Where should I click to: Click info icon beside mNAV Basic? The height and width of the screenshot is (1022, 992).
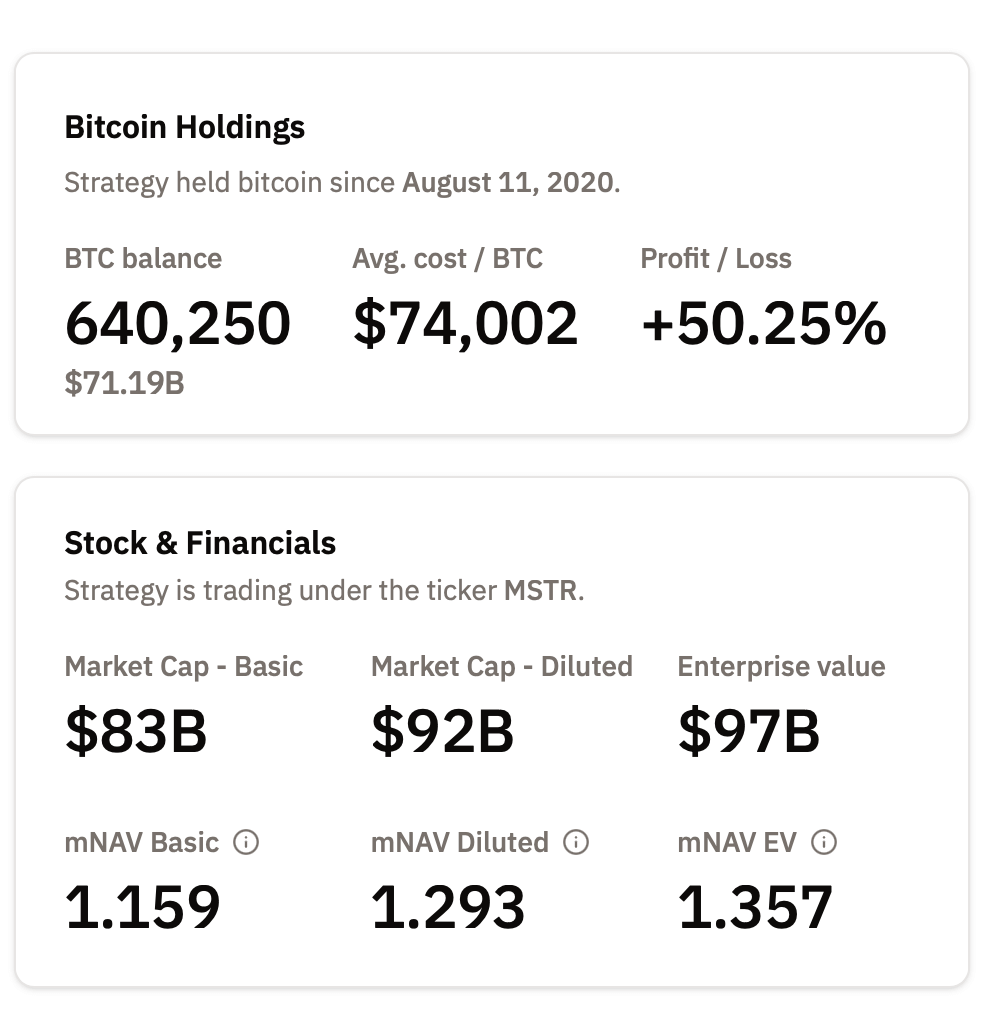pyautogui.click(x=246, y=842)
